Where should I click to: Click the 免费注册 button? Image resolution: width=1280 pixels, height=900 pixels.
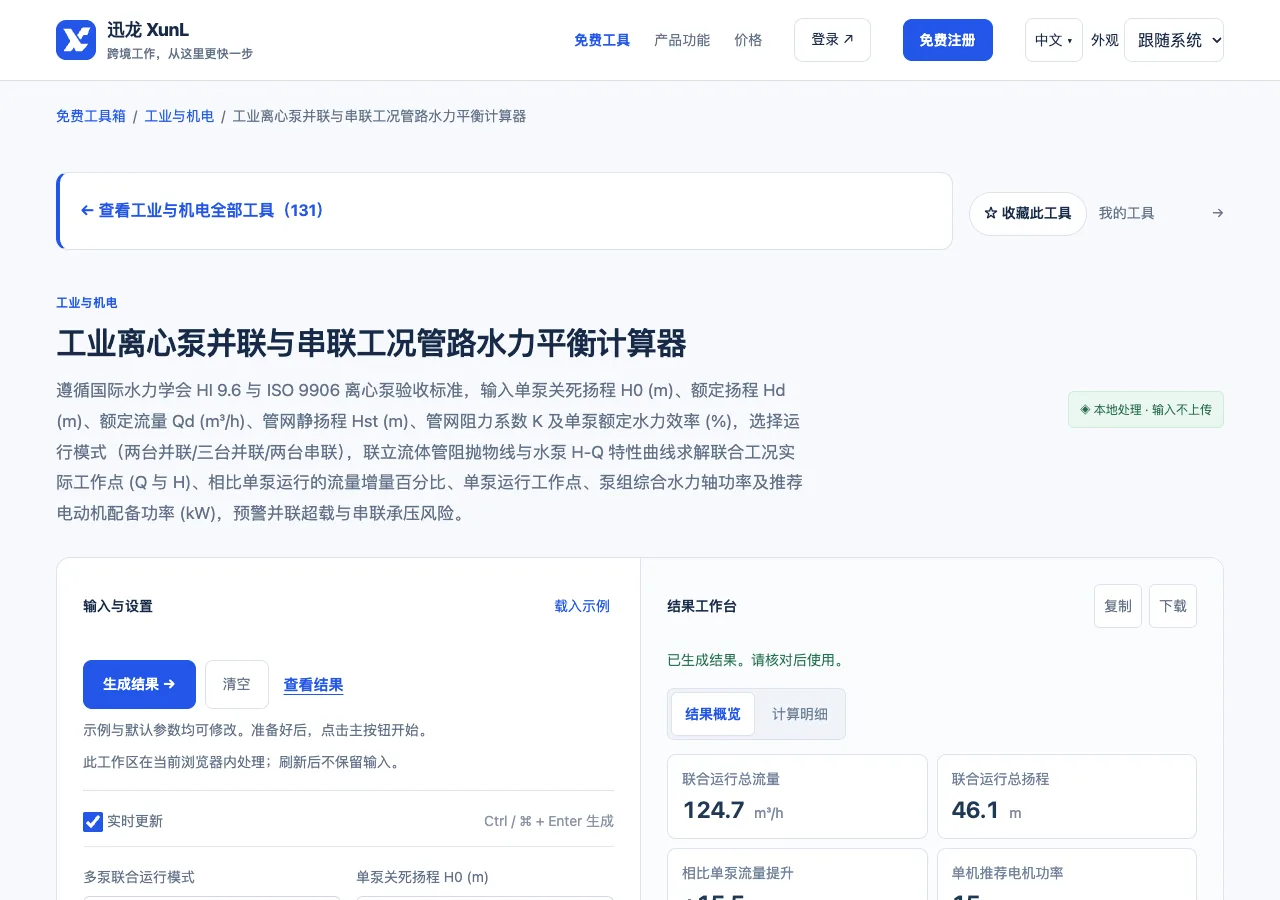click(x=948, y=40)
